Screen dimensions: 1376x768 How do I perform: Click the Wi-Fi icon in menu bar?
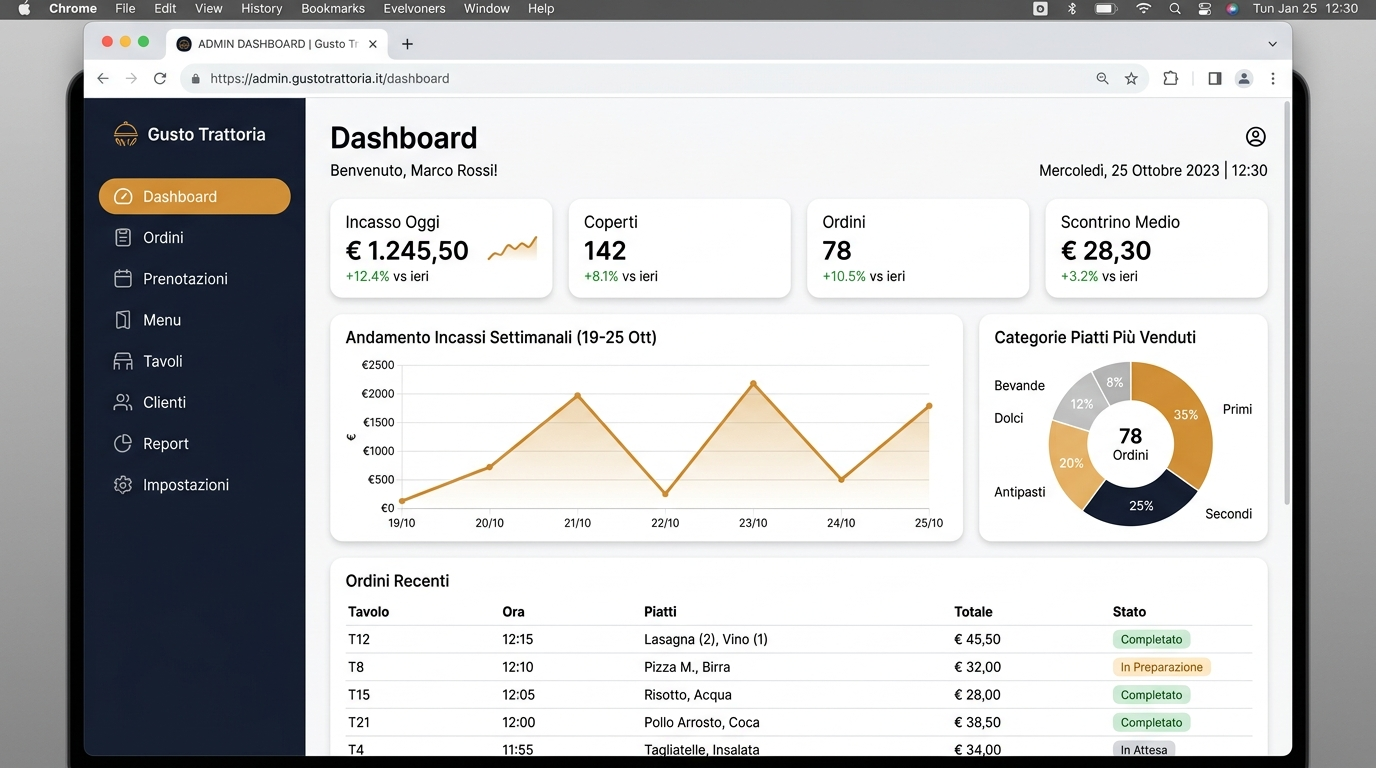[1144, 8]
